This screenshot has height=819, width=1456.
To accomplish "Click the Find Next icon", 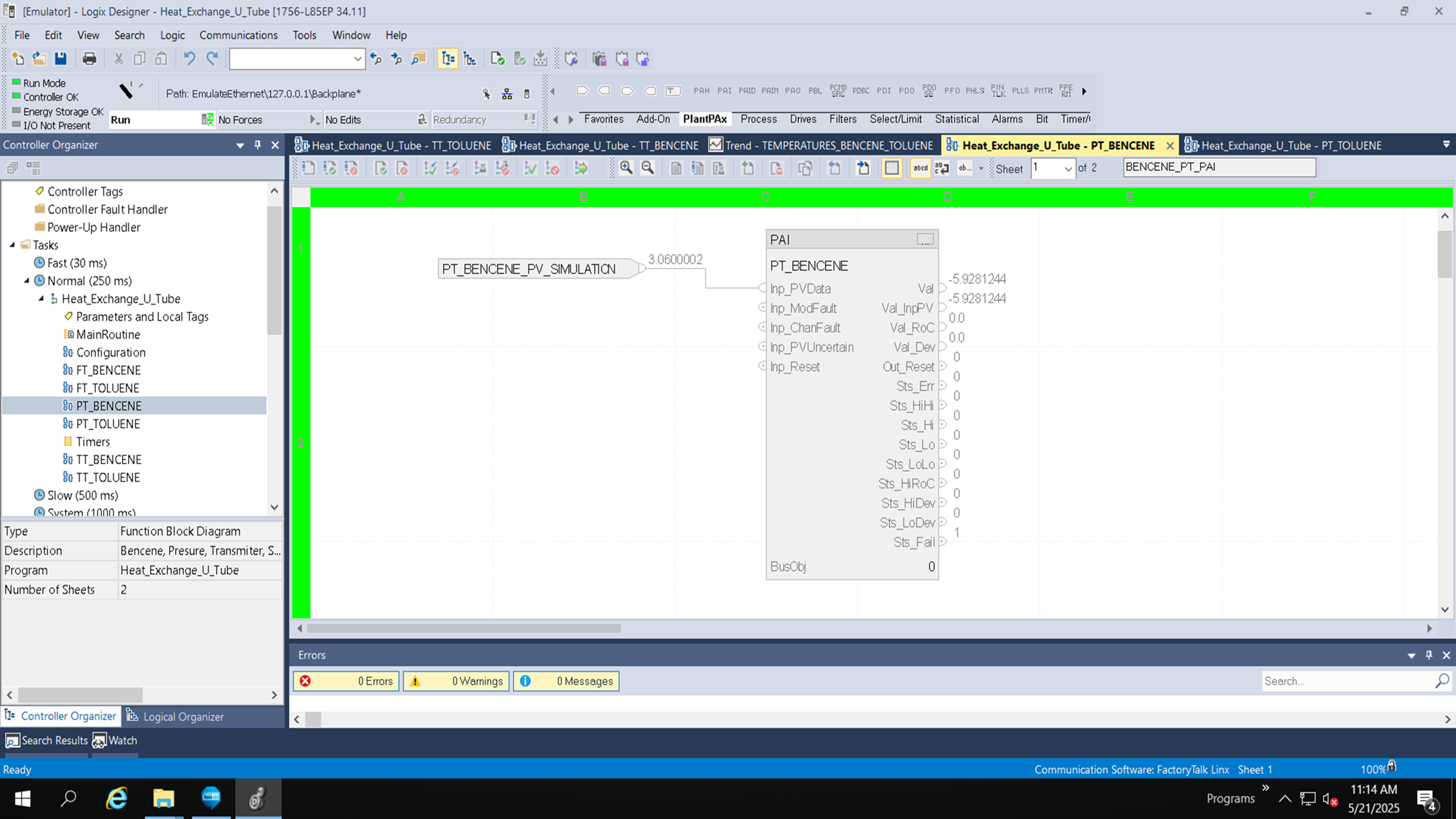I will coord(397,58).
